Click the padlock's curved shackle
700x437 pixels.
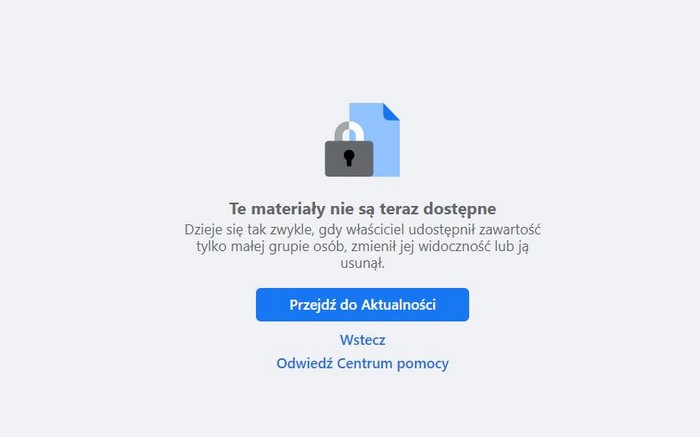[349, 131]
